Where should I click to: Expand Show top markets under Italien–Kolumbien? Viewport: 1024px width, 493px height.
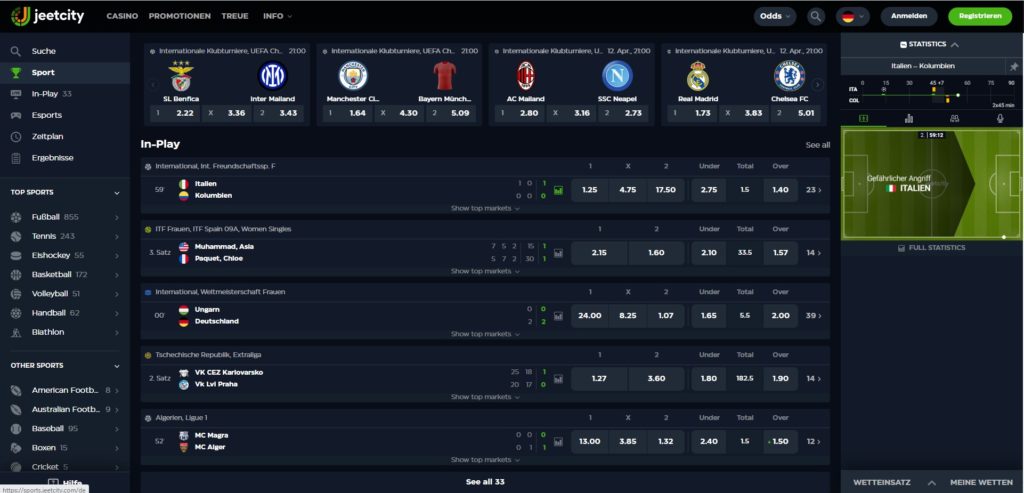(x=485, y=208)
